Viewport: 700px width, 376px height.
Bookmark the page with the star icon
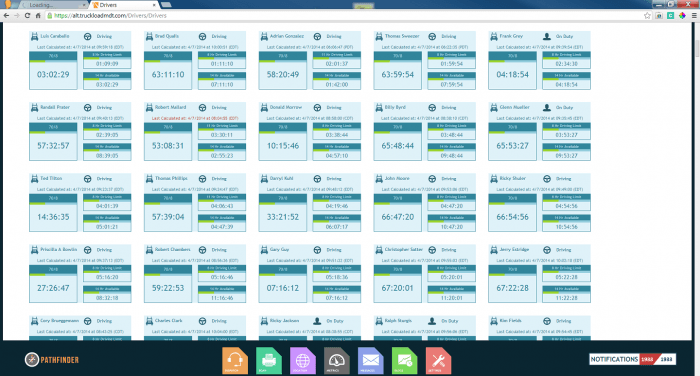coord(647,16)
